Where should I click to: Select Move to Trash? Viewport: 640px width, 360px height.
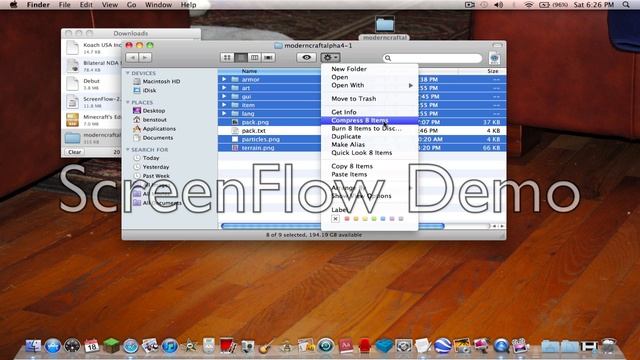(370, 99)
